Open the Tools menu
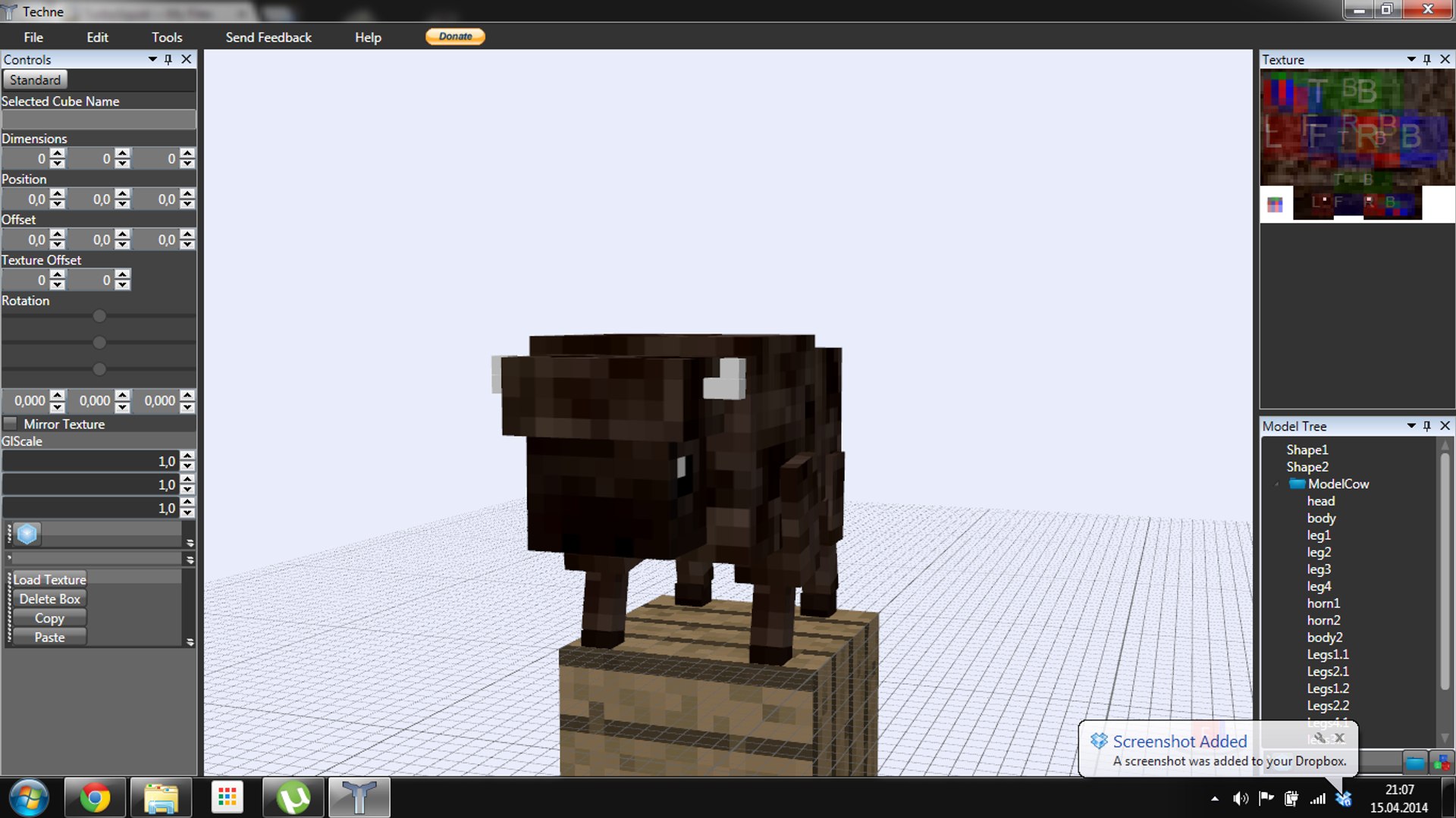This screenshot has height=818, width=1456. click(167, 37)
